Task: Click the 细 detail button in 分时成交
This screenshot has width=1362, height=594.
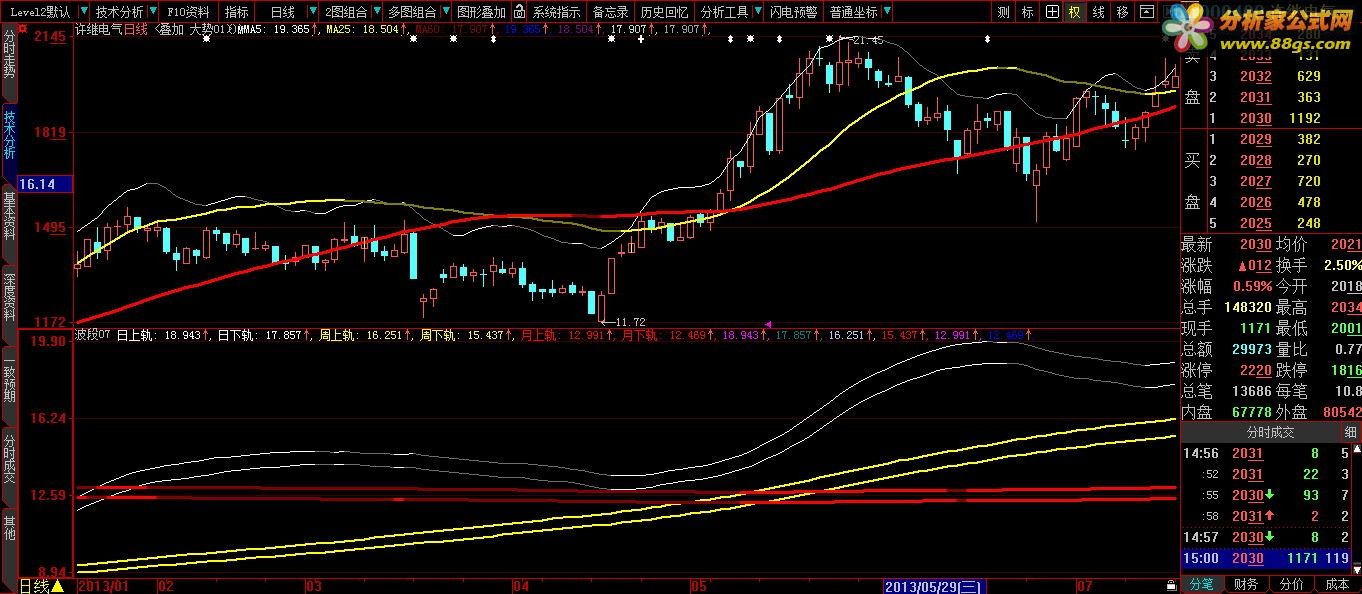Action: coord(1350,433)
